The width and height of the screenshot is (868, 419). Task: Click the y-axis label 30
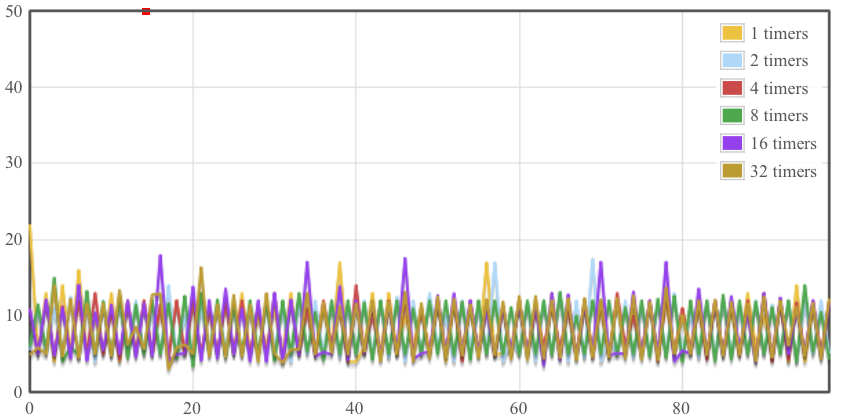click(x=13, y=163)
